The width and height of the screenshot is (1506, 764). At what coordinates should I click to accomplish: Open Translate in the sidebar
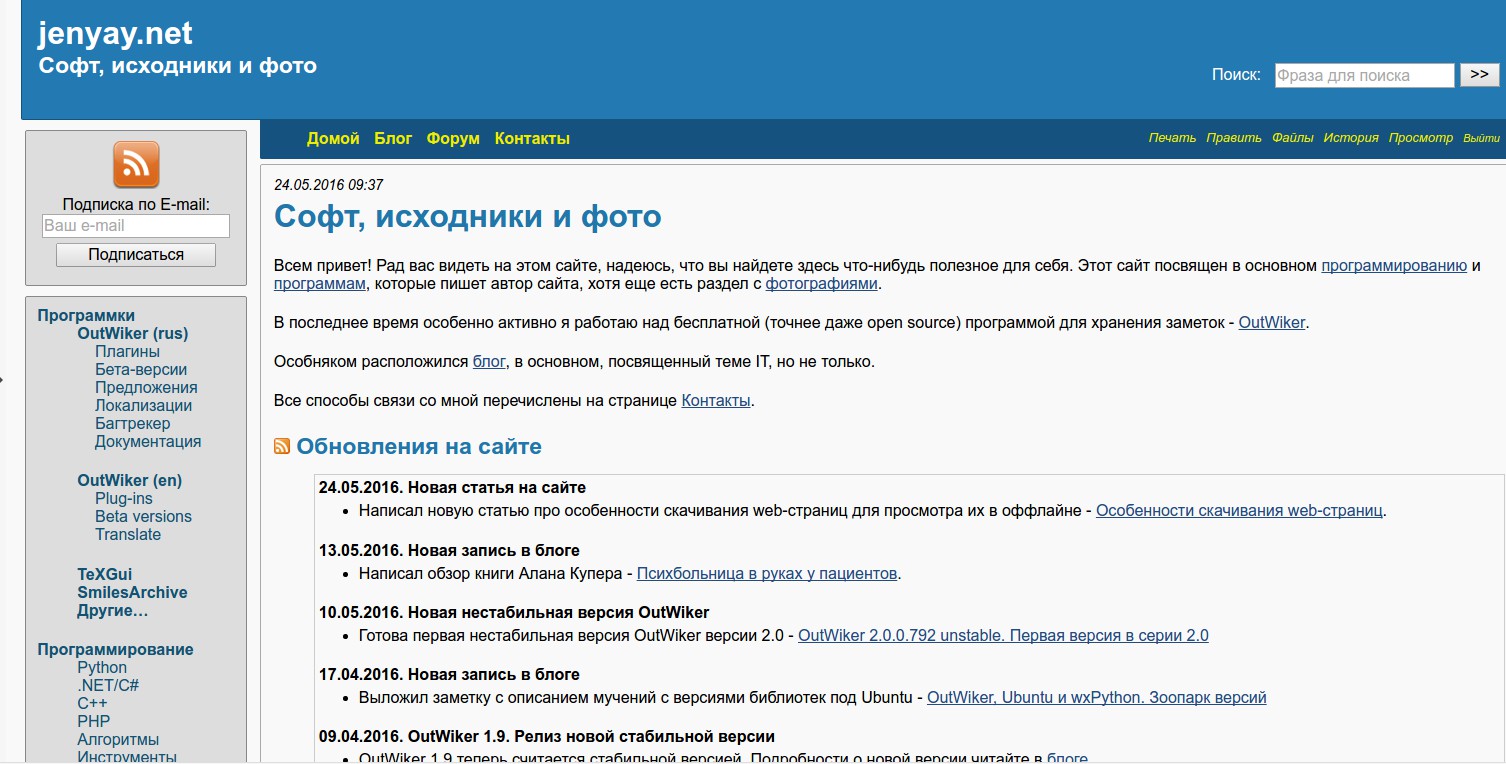(x=128, y=535)
